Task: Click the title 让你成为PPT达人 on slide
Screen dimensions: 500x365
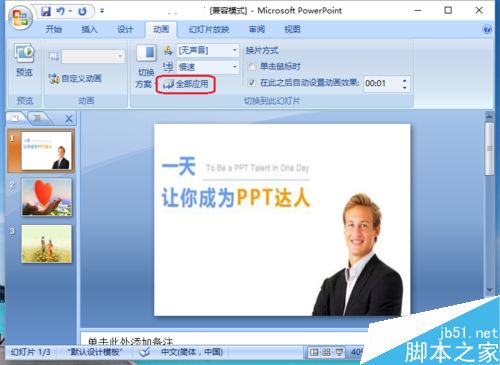Action: coord(236,197)
